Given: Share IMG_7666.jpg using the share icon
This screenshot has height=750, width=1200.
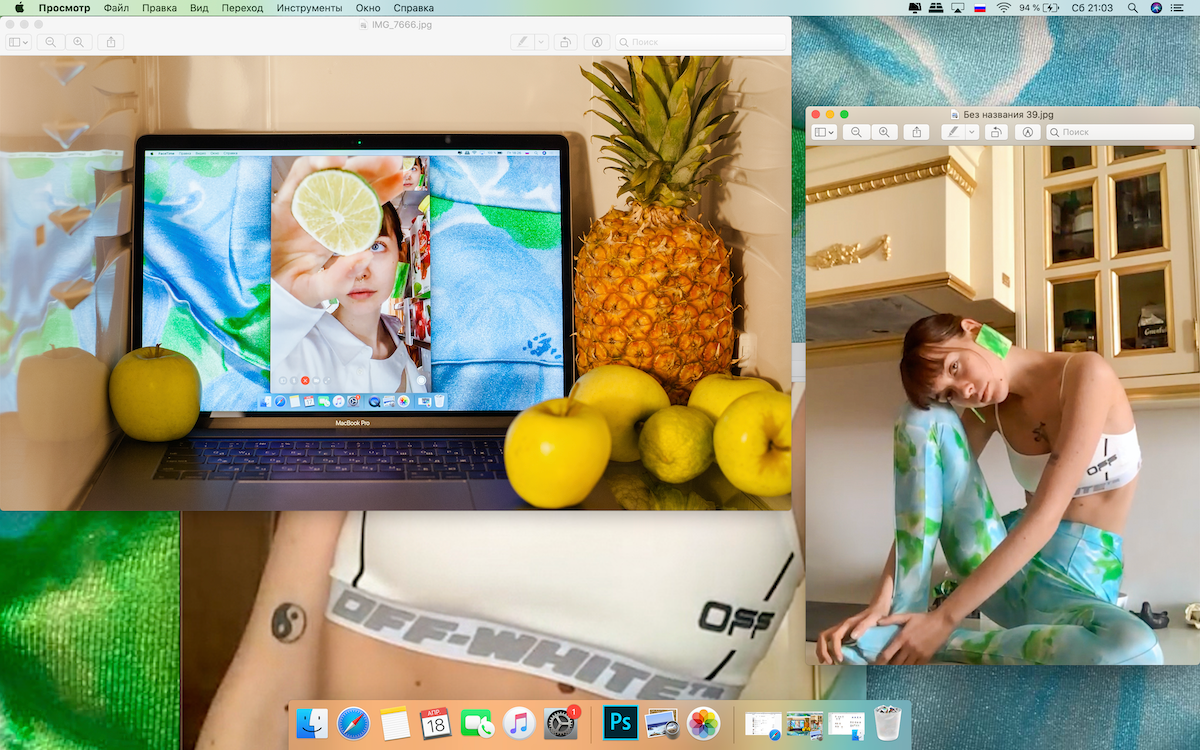Looking at the screenshot, I should 111,42.
